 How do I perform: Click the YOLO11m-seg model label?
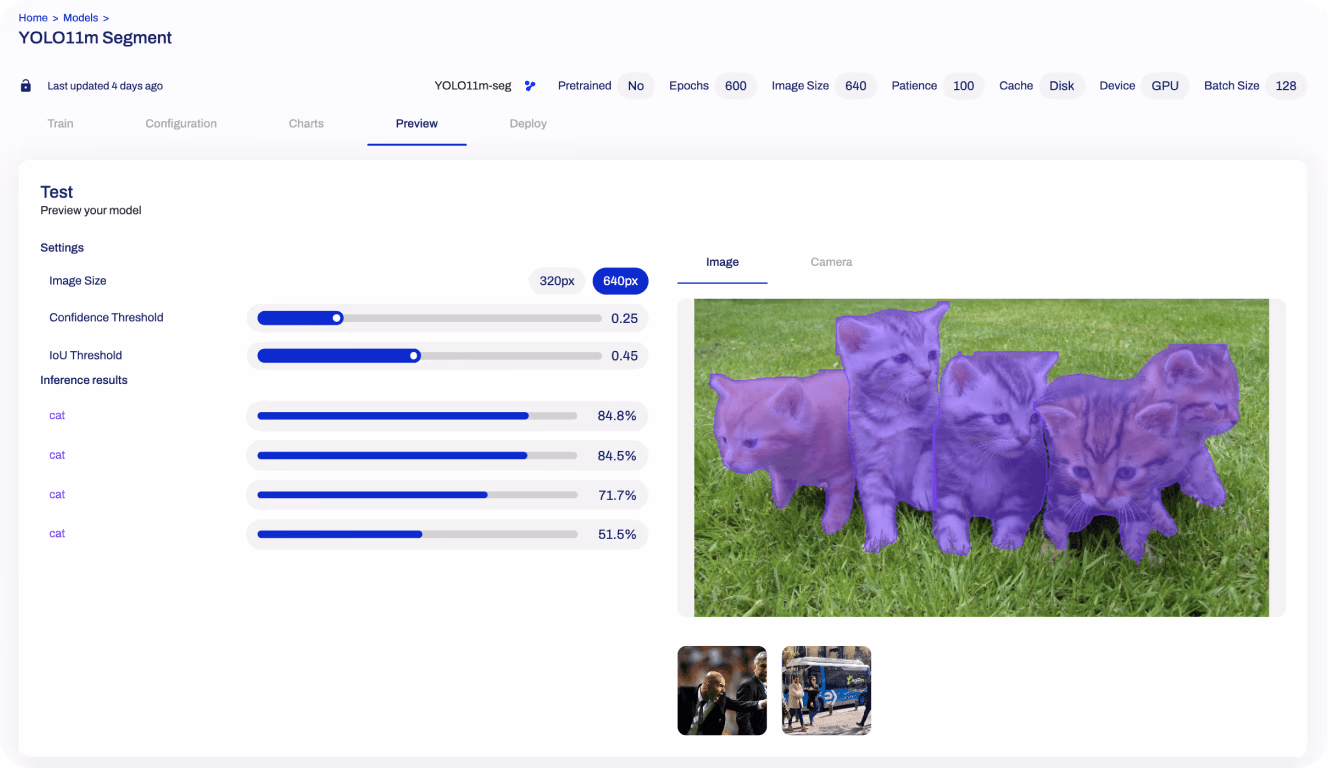[x=473, y=86]
